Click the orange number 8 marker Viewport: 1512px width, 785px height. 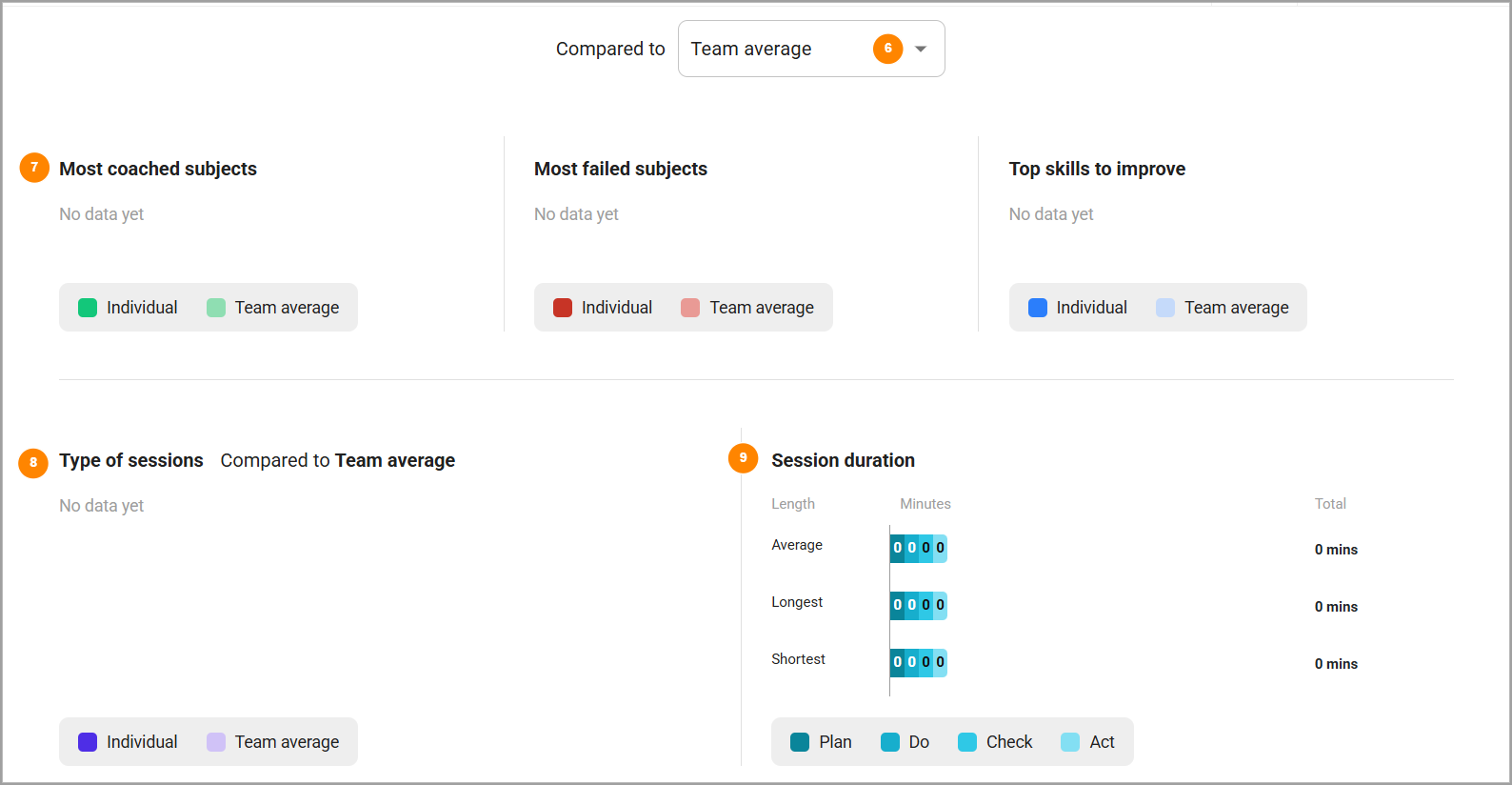pyautogui.click(x=33, y=463)
